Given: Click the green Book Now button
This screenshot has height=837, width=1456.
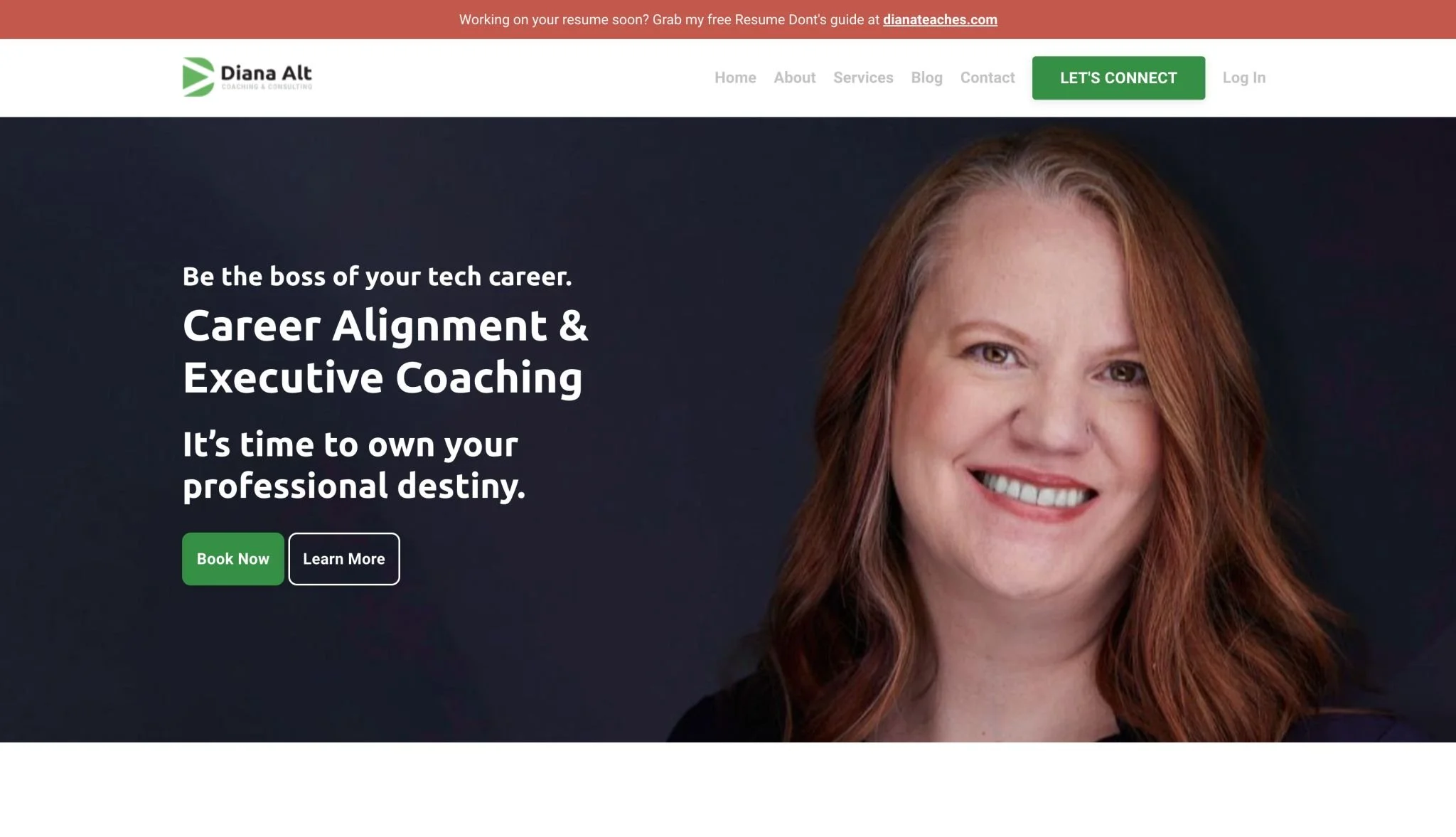Looking at the screenshot, I should click(x=233, y=559).
